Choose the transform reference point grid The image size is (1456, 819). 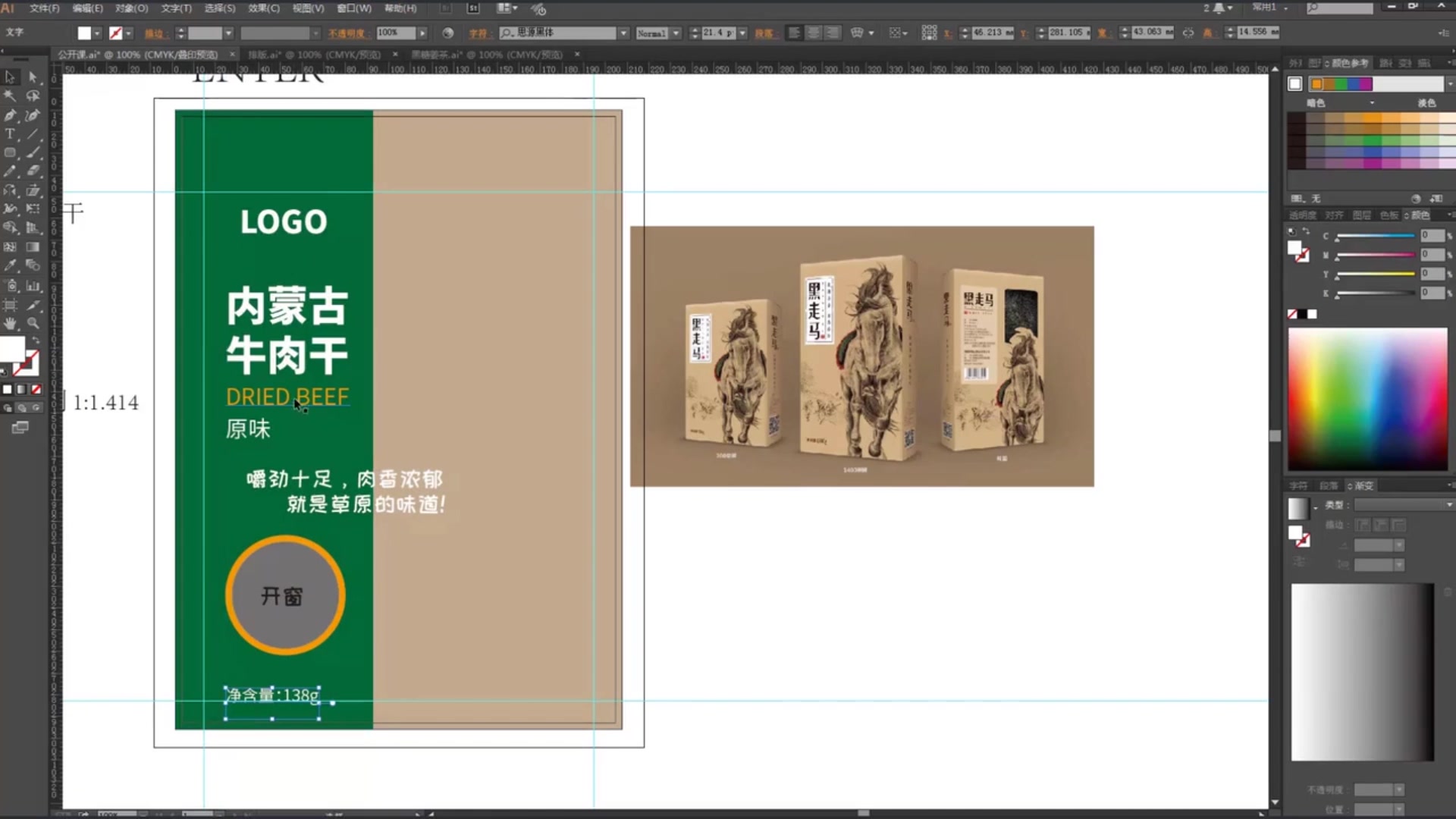click(x=929, y=33)
